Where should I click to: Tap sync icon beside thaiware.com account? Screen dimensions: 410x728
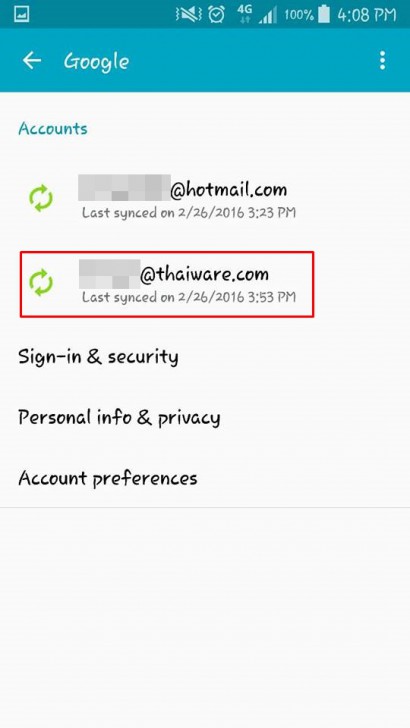[41, 282]
